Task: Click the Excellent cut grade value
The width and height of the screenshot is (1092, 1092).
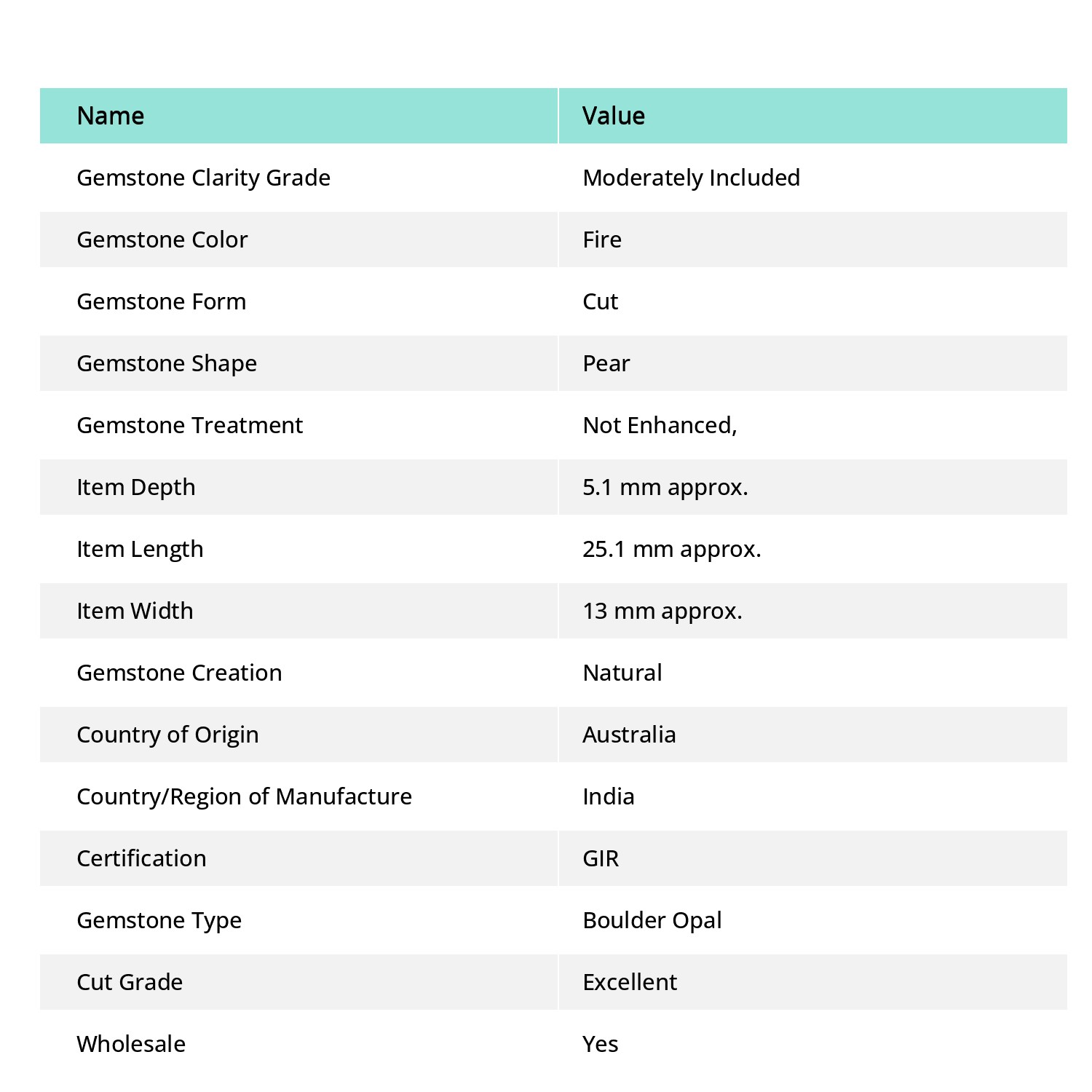Action: [630, 982]
